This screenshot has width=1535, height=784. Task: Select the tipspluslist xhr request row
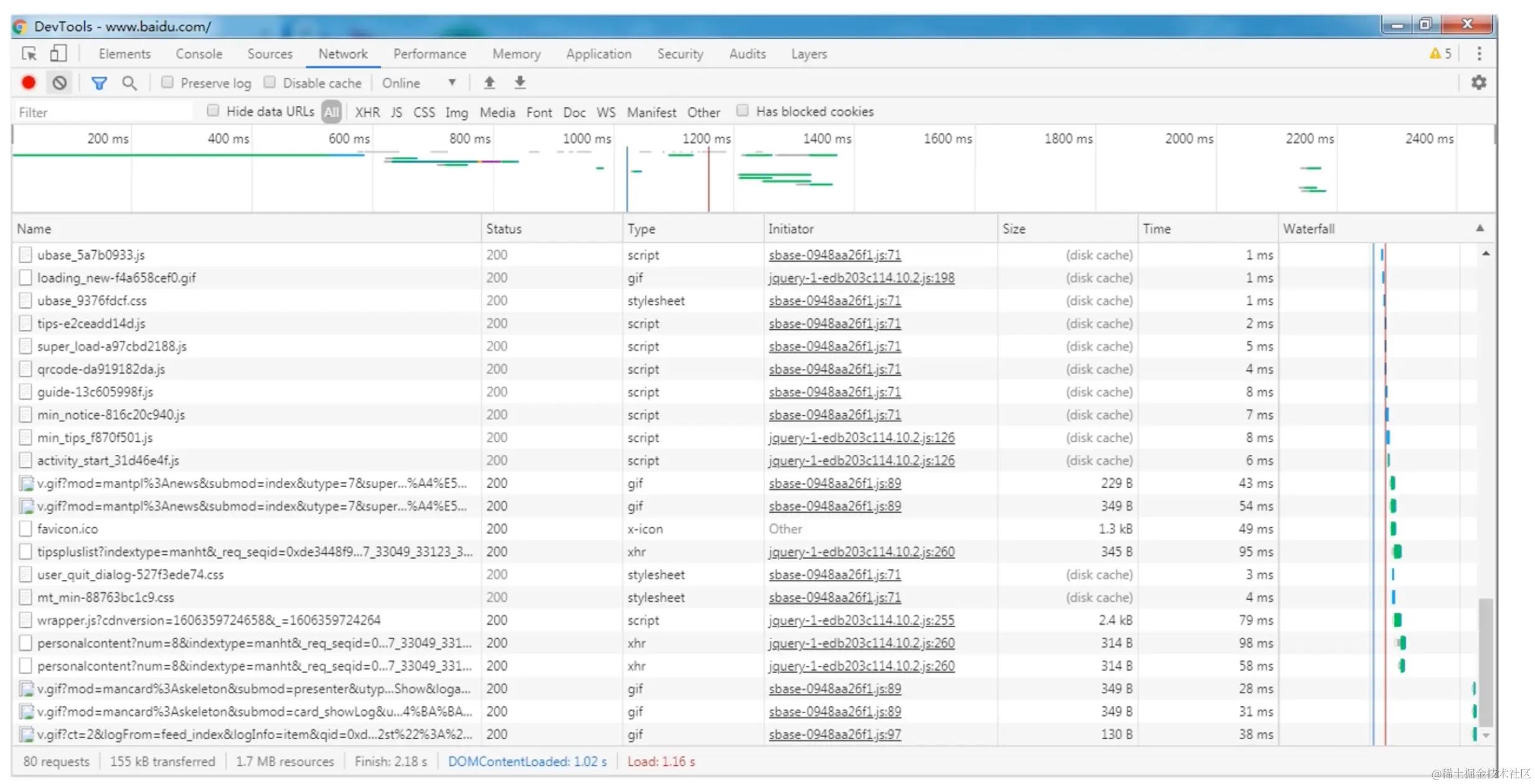pyautogui.click(x=745, y=551)
